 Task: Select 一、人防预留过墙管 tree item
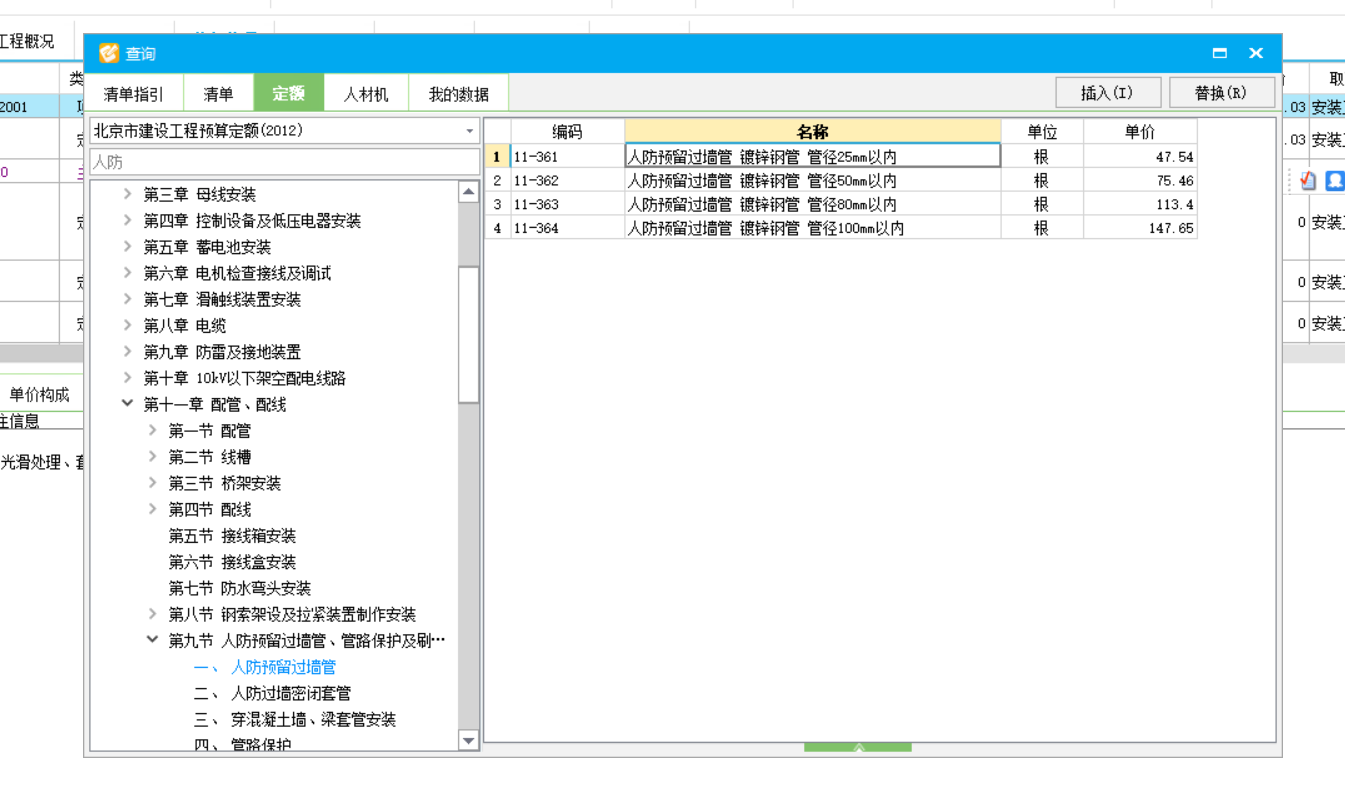click(265, 667)
